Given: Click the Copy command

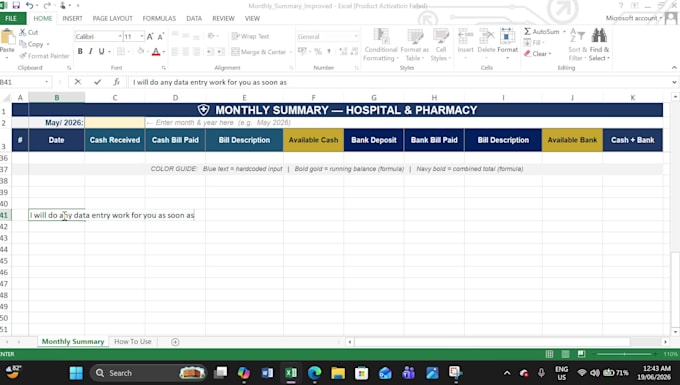Looking at the screenshot, I should [x=31, y=44].
